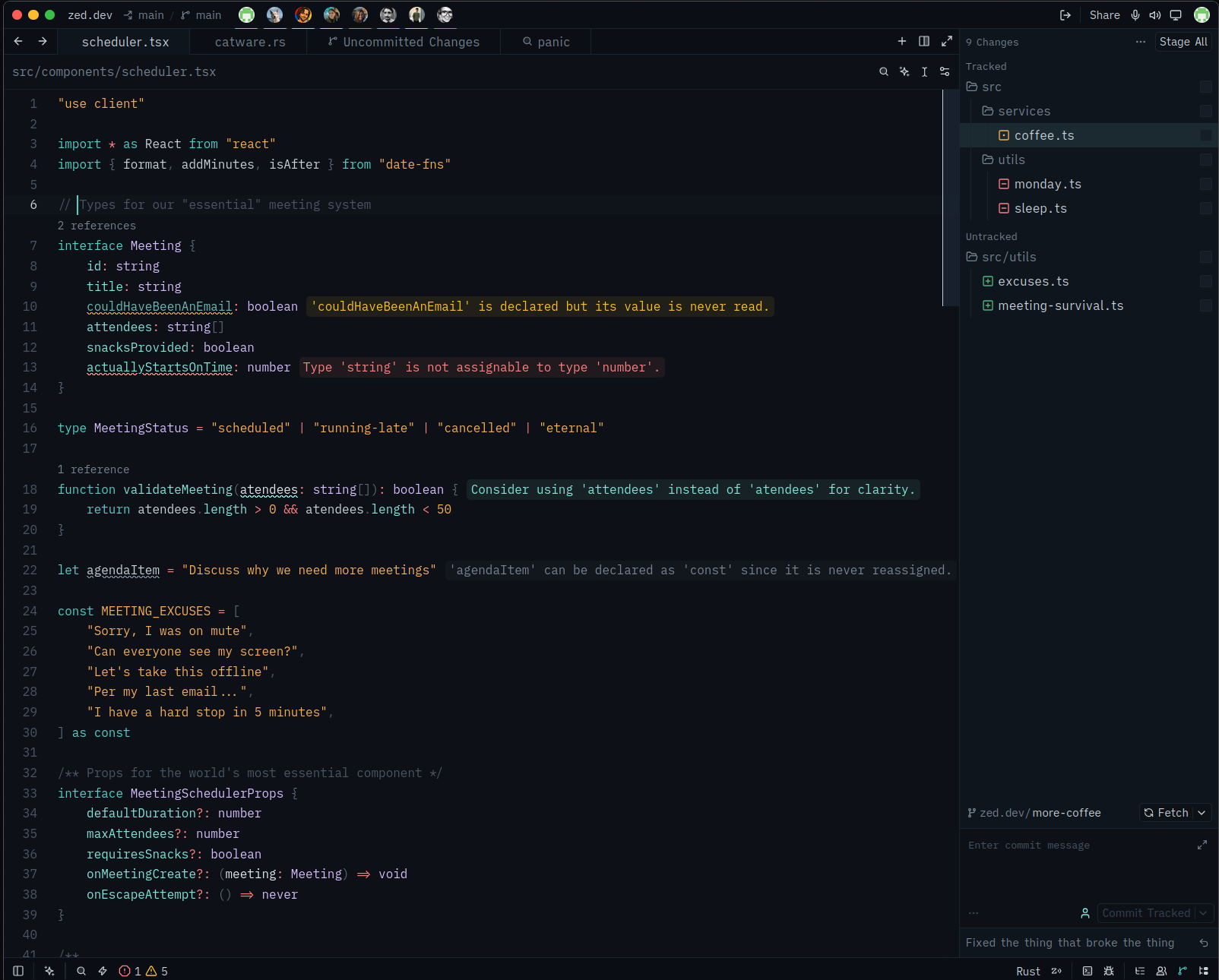Share your screen with the monitor icon
Viewport: 1219px width, 980px height.
[1176, 15]
